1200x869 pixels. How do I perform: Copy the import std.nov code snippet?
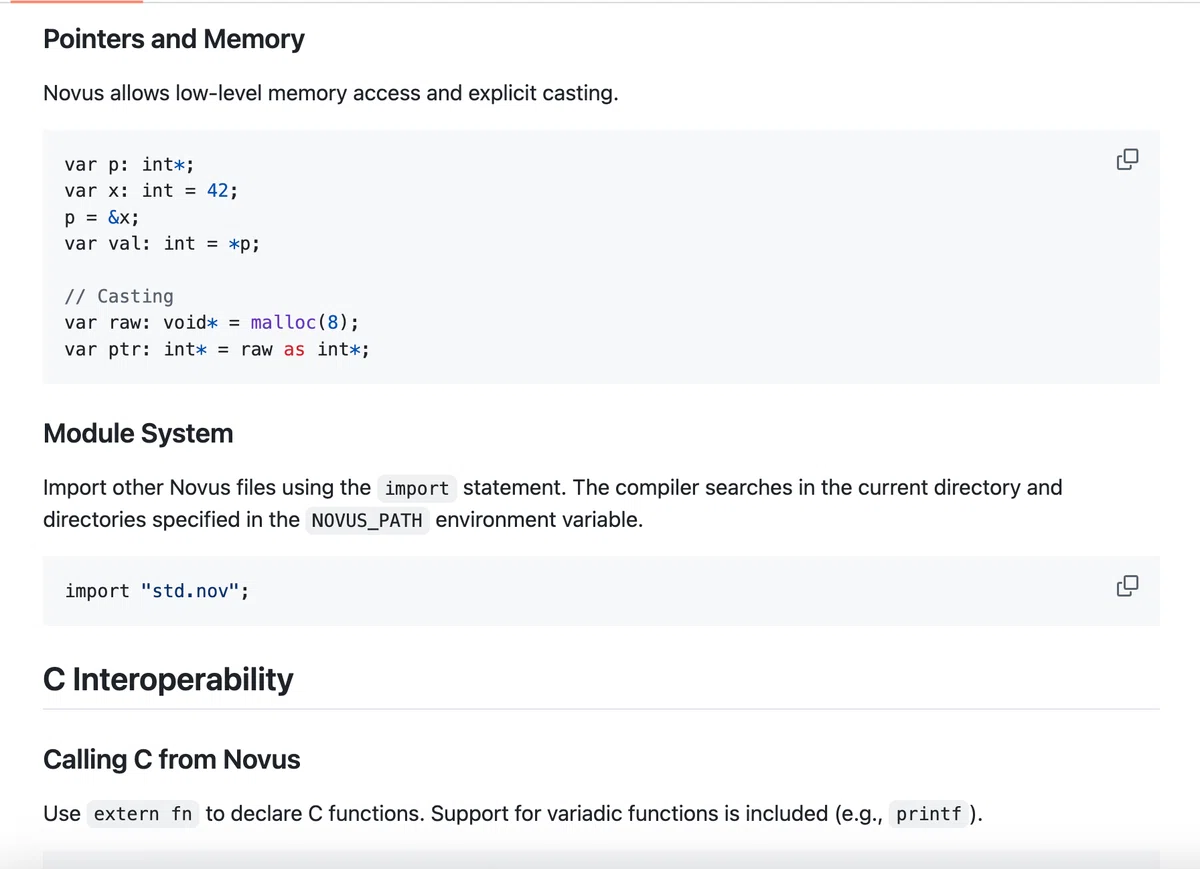pos(1127,586)
